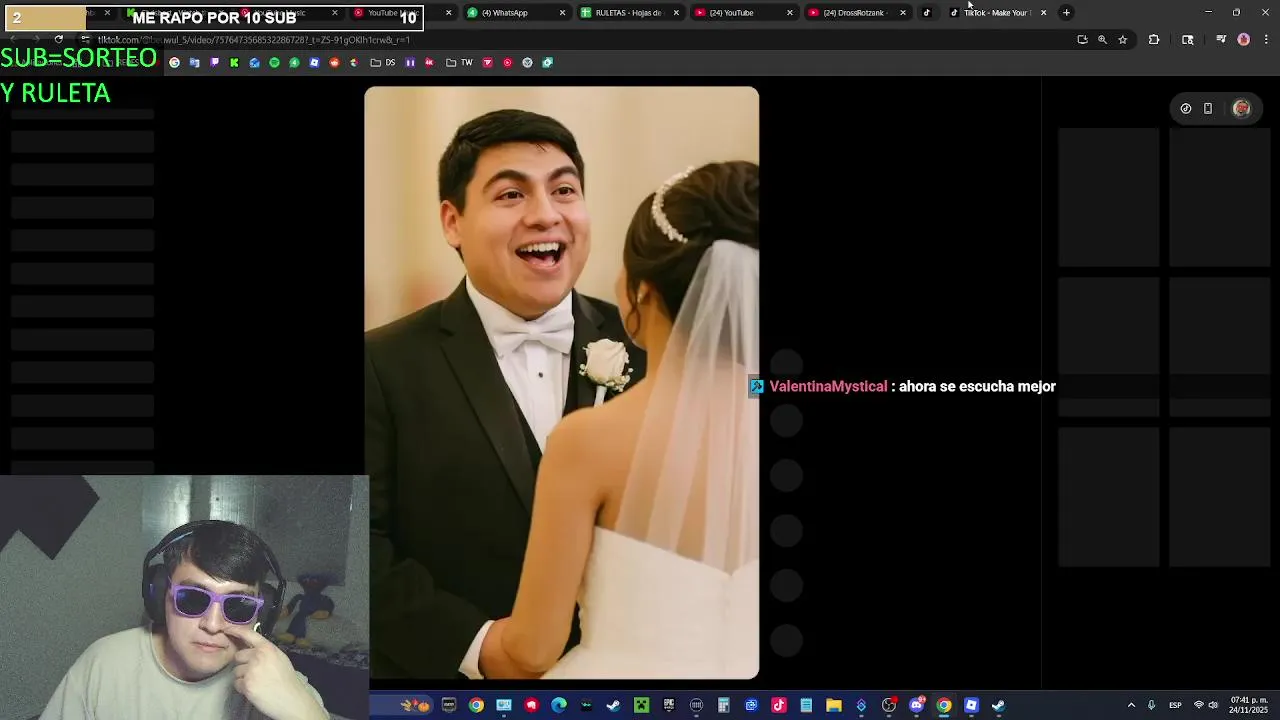1280x720 pixels.
Task: Open the green Kick bookmark icon
Action: click(234, 62)
